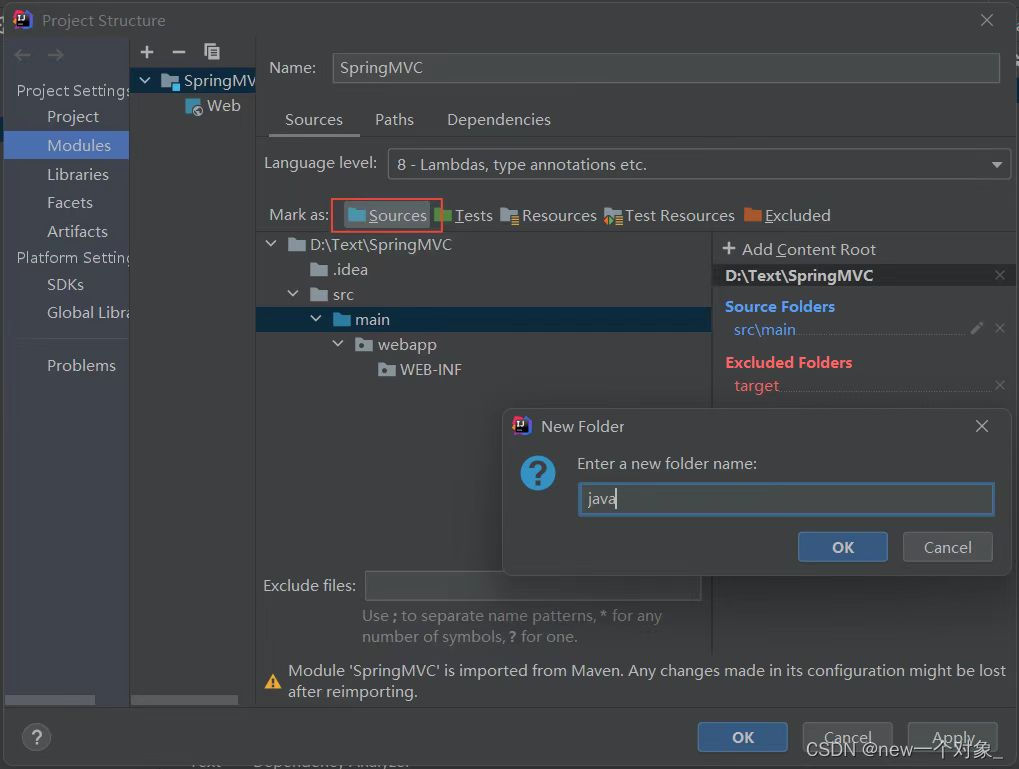
Task: Open Libraries settings page
Action: (77, 174)
